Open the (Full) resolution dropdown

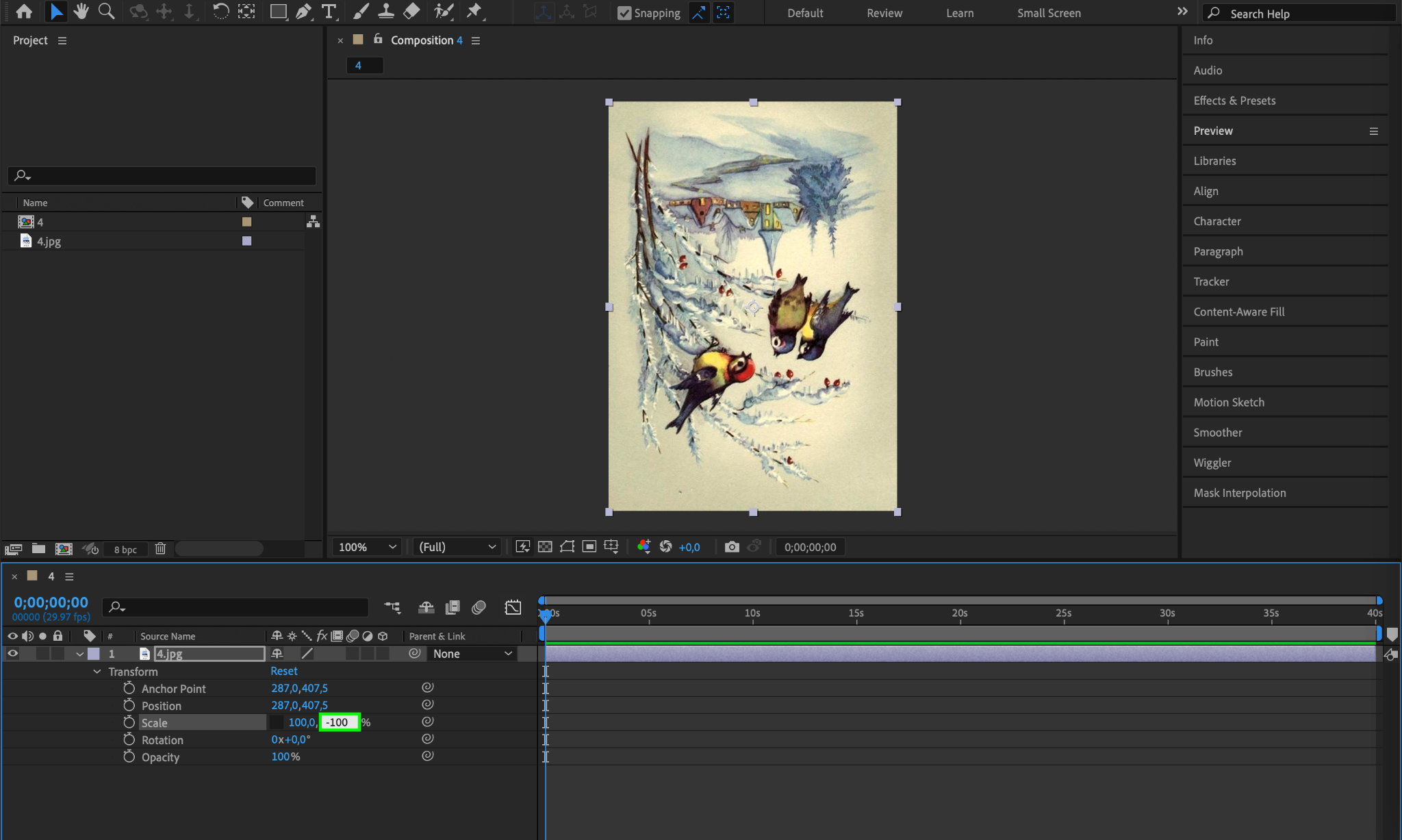click(x=457, y=547)
